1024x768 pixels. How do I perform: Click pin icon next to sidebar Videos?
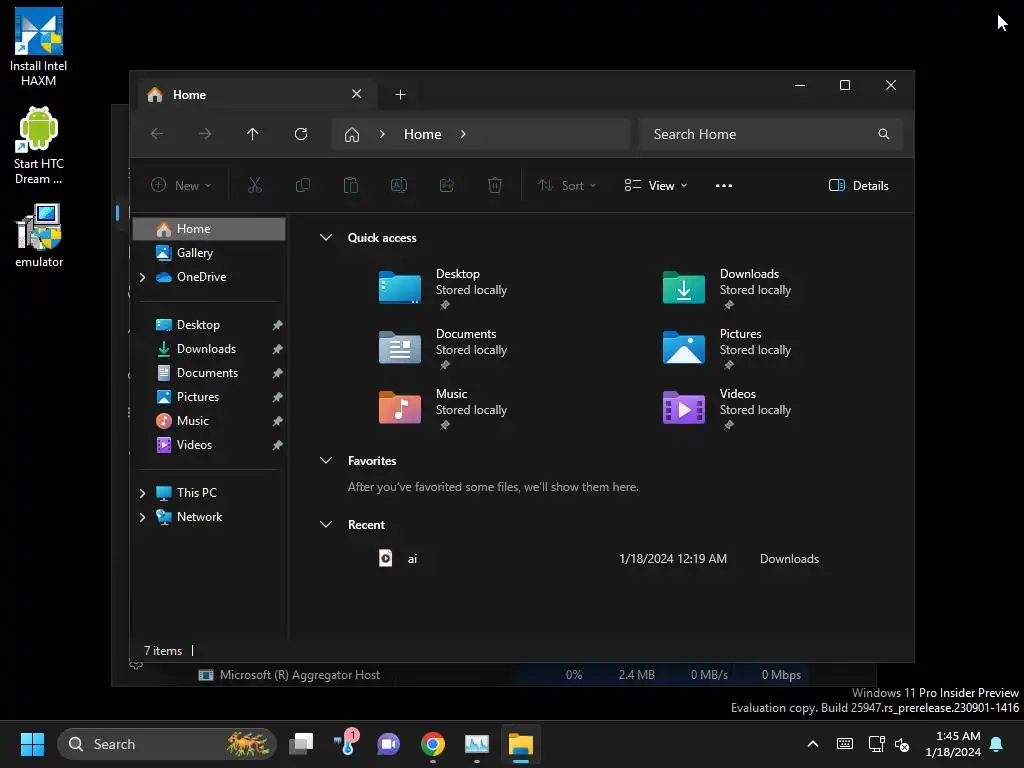[278, 445]
